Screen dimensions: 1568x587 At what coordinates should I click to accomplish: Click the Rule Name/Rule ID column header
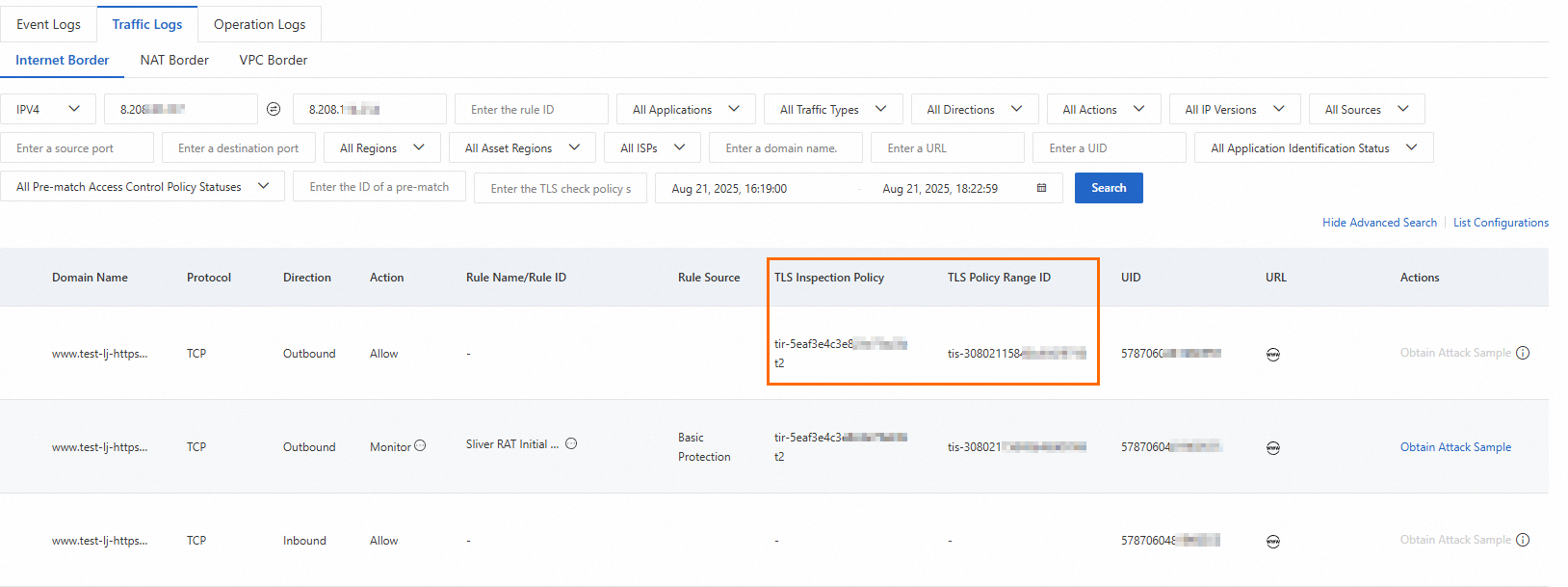[x=516, y=278]
